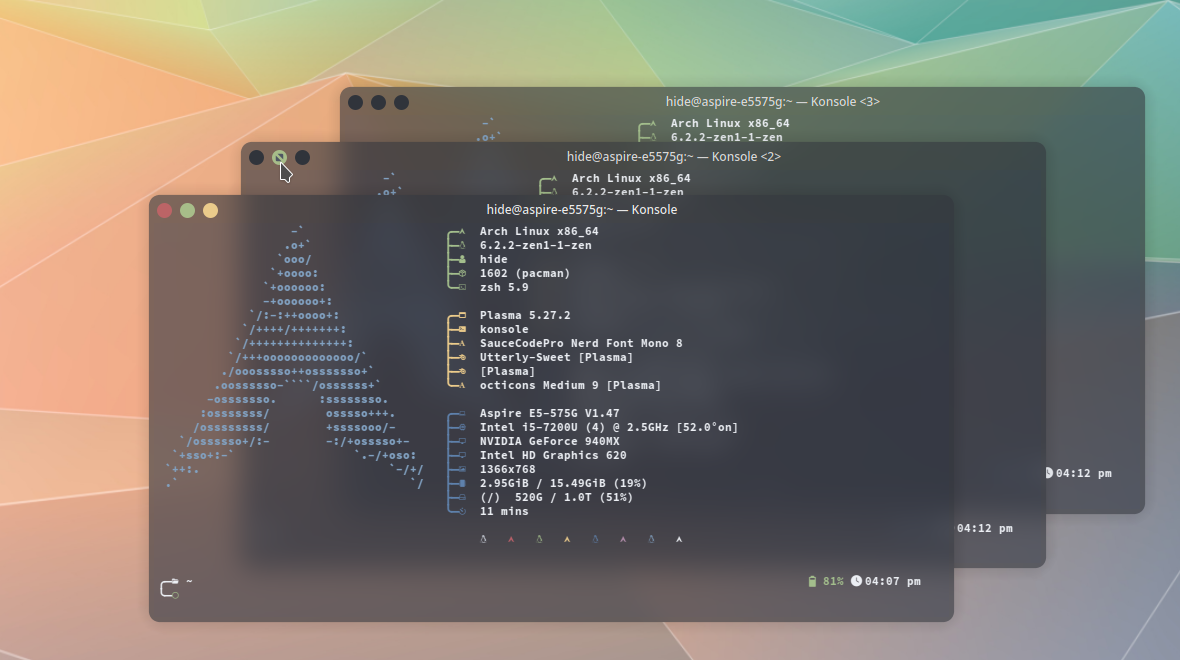
Task: Click the 'NVIDIA GeForce 940MX' text
Action: click(549, 441)
